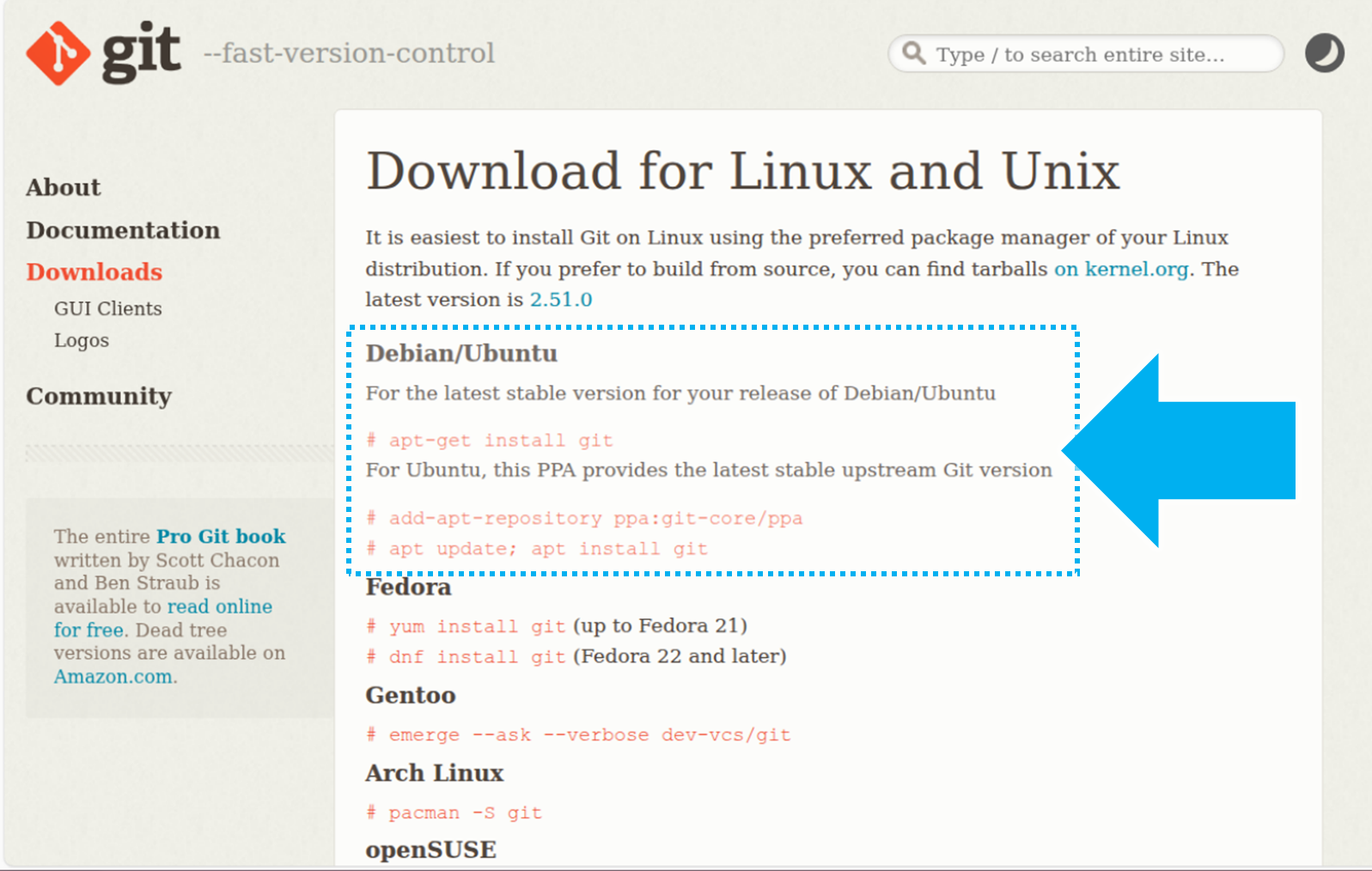1372x871 pixels.
Task: Click the '--fast-version-control' tagline
Action: coord(349,53)
